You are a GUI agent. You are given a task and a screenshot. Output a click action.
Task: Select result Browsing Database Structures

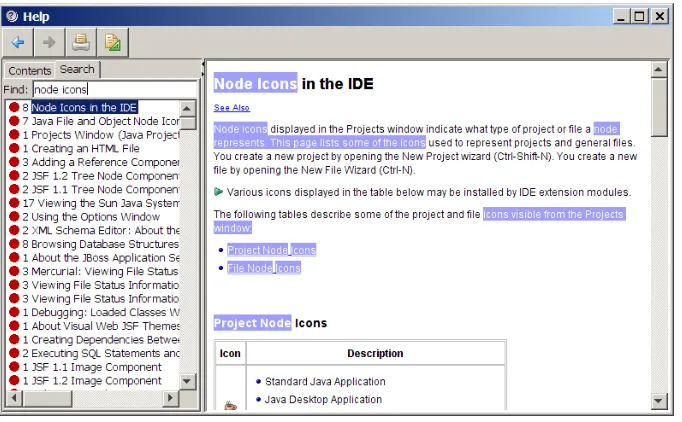(x=105, y=244)
